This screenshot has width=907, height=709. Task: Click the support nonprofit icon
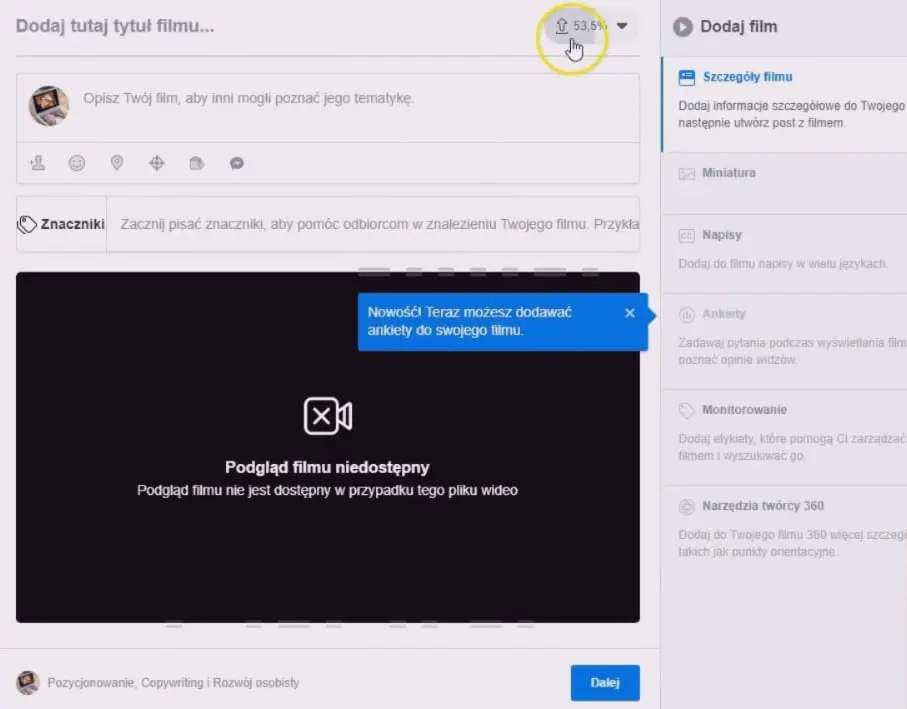[197, 163]
